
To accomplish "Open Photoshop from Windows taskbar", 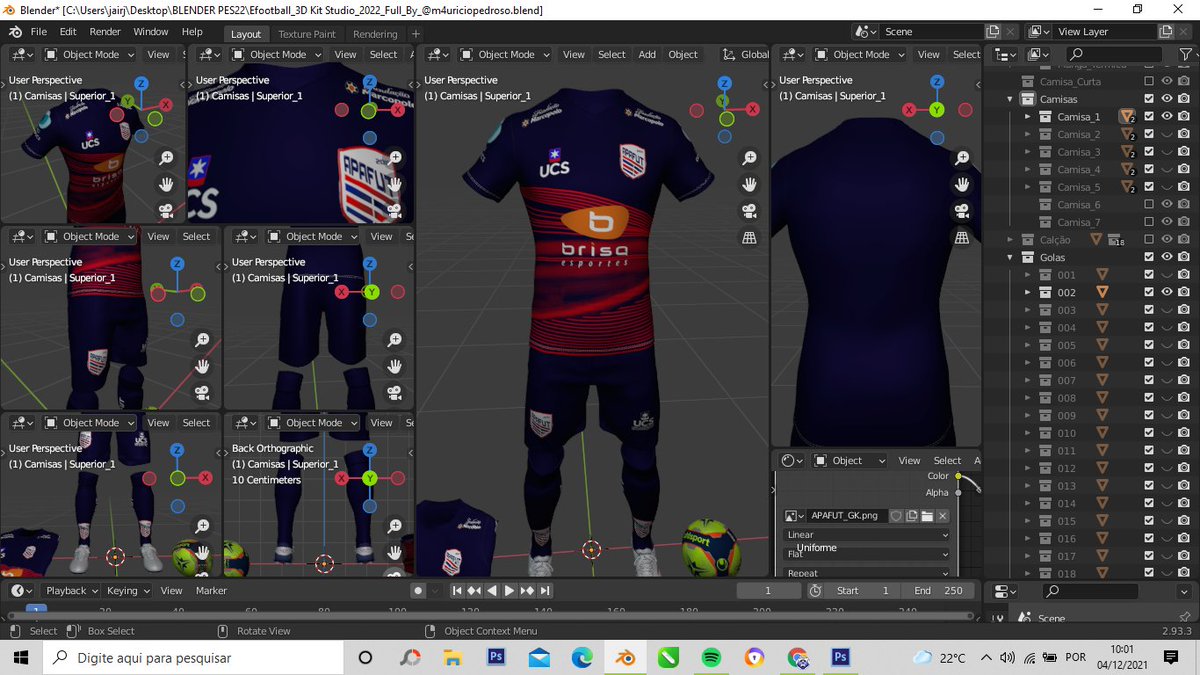I will click(x=495, y=657).
